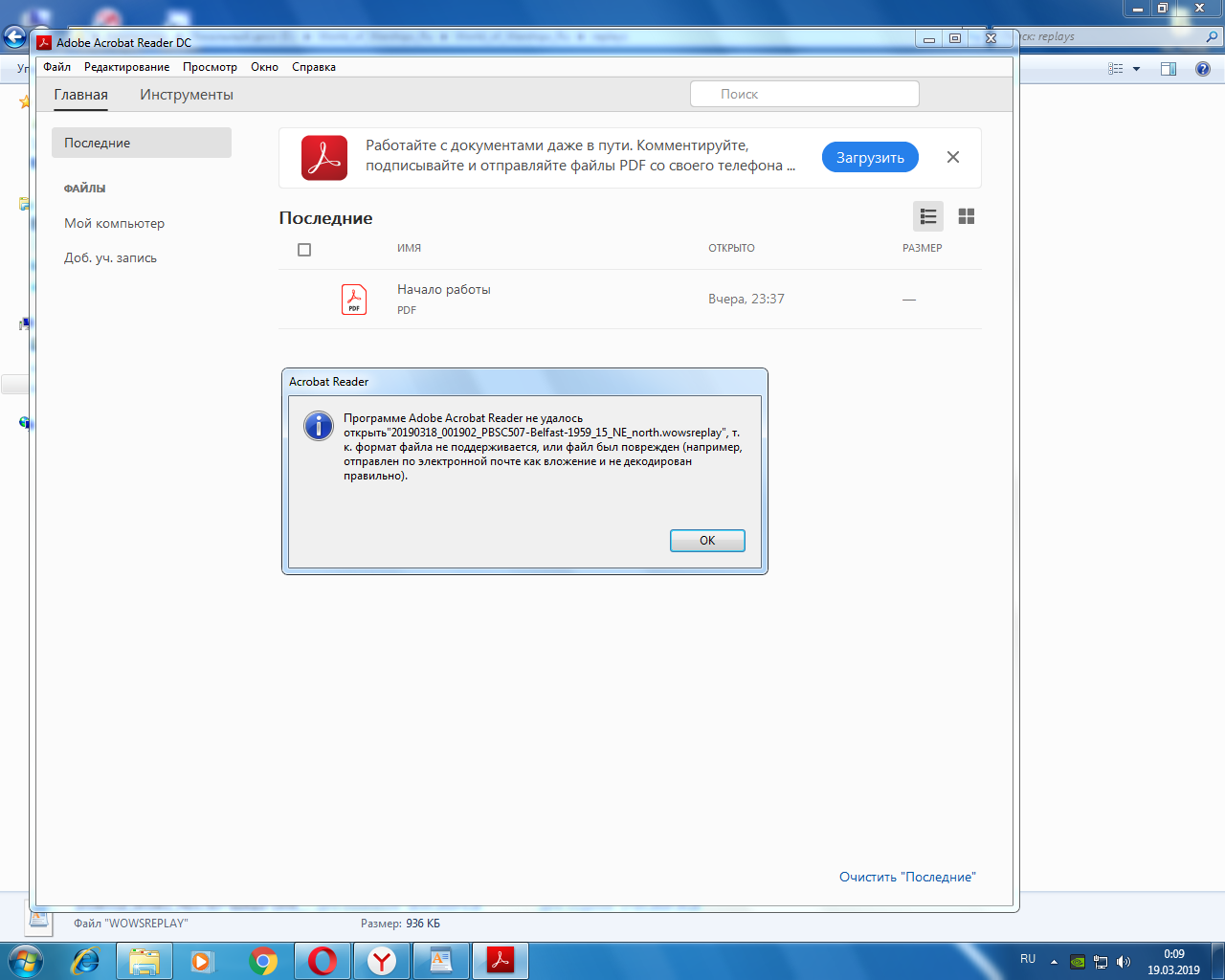Click Очистить "Последние" link
Screen dimensions: 1225x980
[907, 877]
